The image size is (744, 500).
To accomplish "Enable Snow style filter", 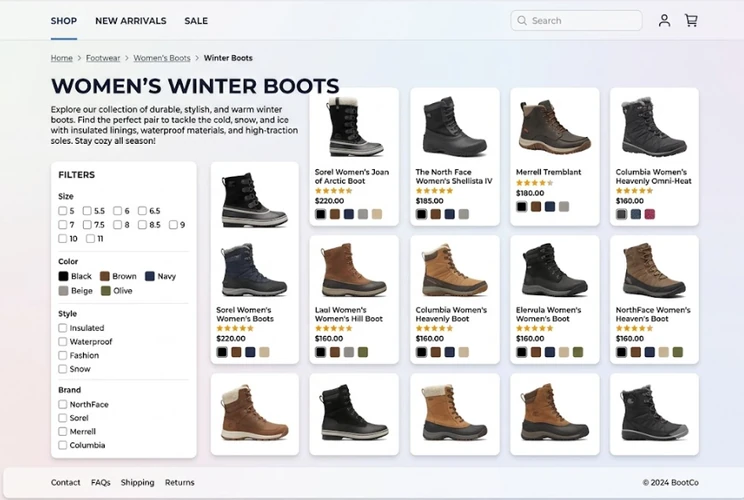I will pyautogui.click(x=63, y=369).
